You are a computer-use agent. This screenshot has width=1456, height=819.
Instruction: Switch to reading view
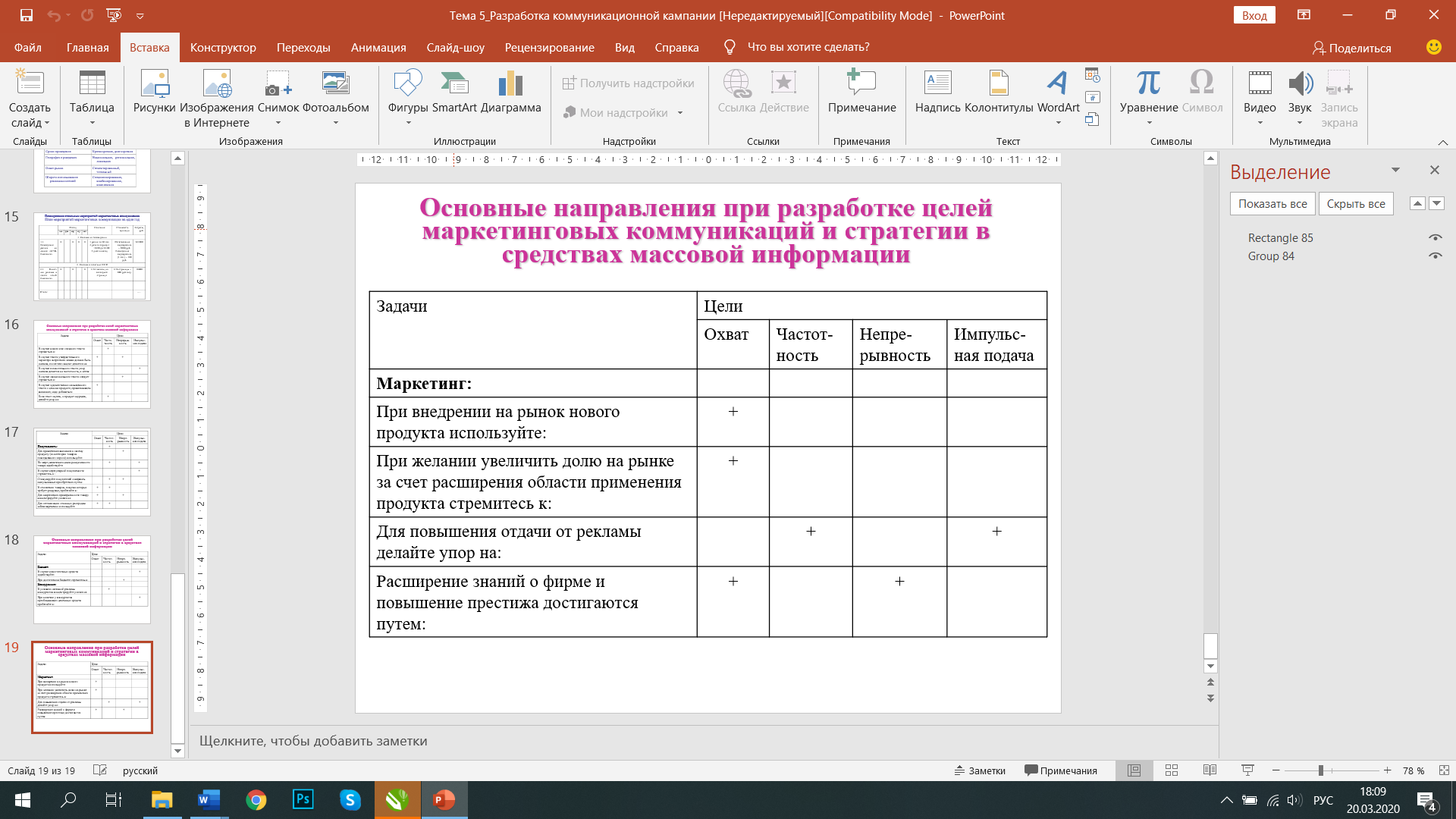tap(1210, 770)
